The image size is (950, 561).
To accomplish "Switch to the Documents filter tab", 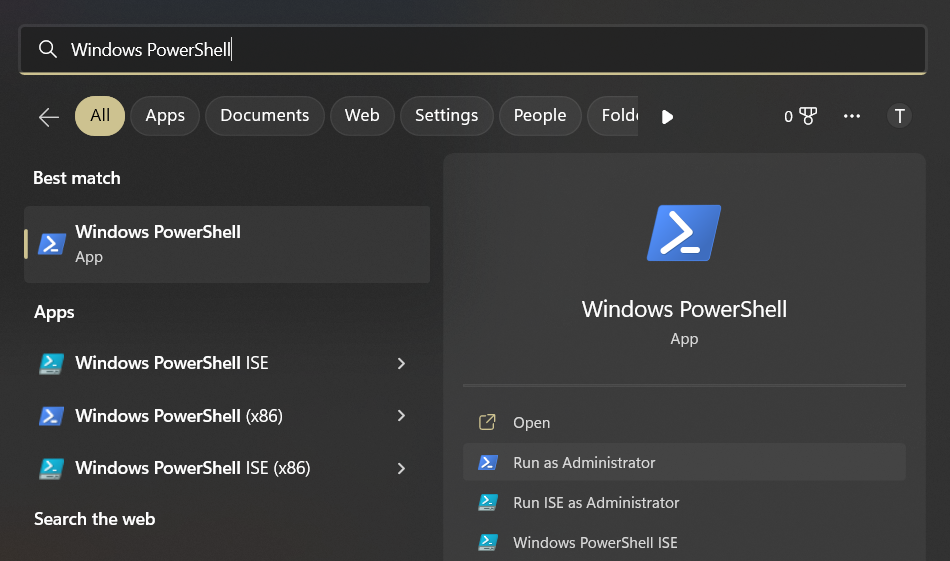I will click(265, 116).
